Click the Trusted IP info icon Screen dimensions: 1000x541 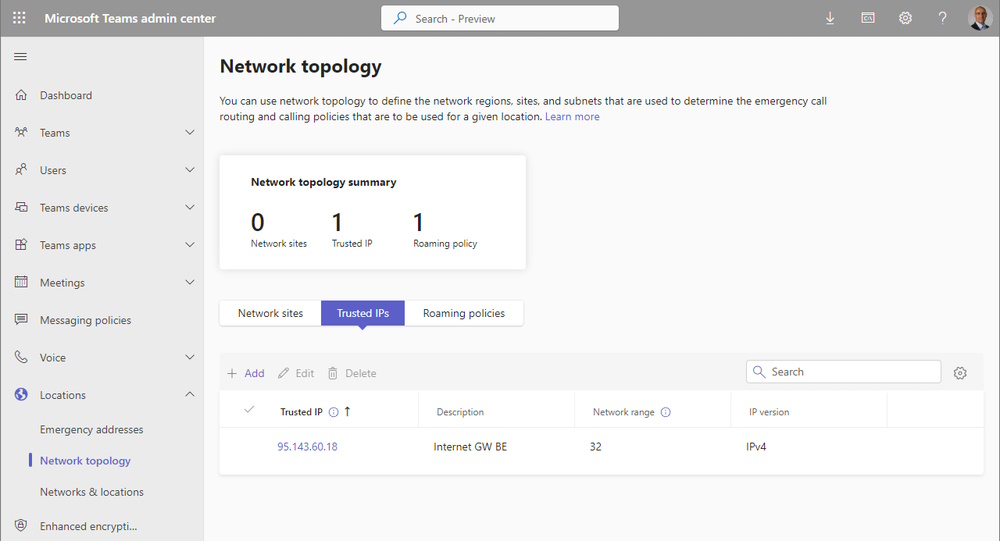(x=334, y=412)
